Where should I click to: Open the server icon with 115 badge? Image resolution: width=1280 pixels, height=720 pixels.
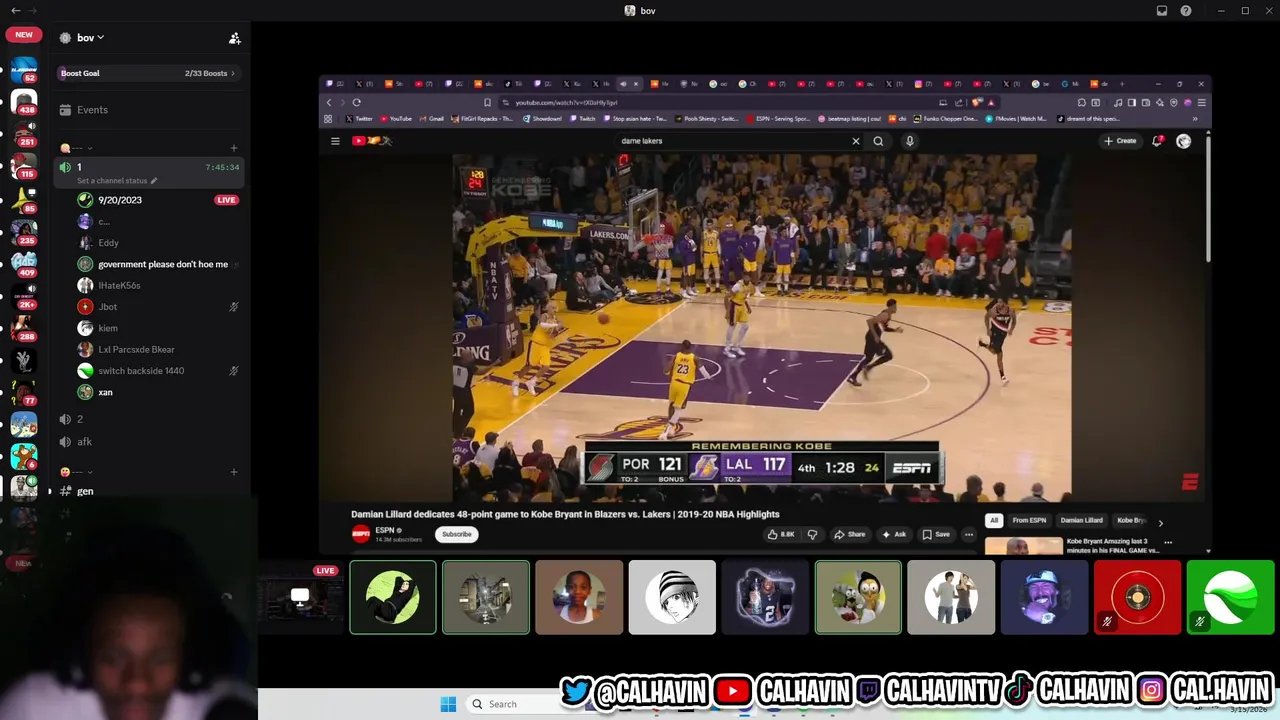click(24, 166)
